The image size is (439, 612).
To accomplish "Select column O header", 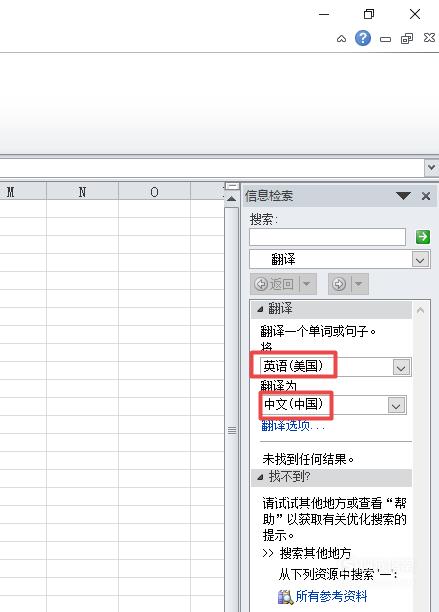I will (155, 192).
